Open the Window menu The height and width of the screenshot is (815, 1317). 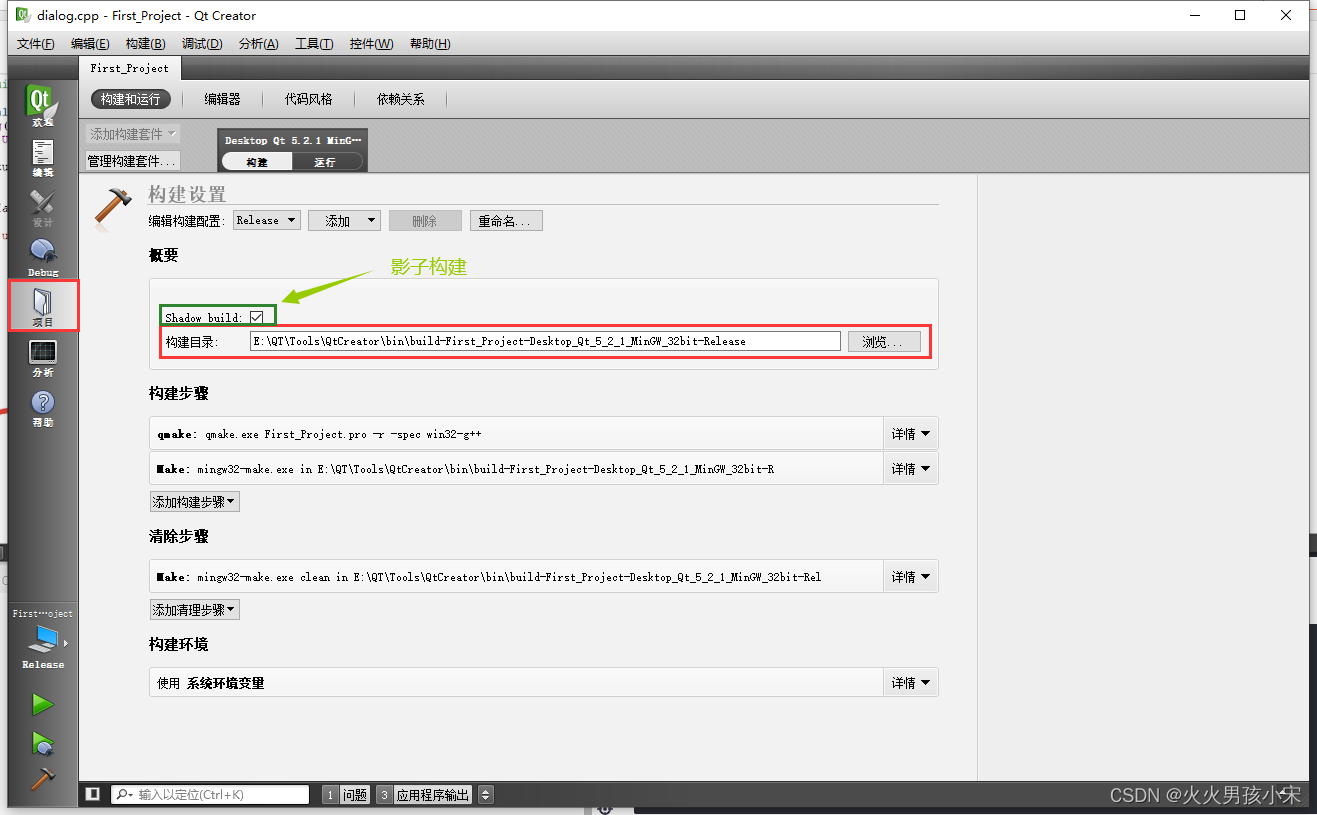coord(371,44)
